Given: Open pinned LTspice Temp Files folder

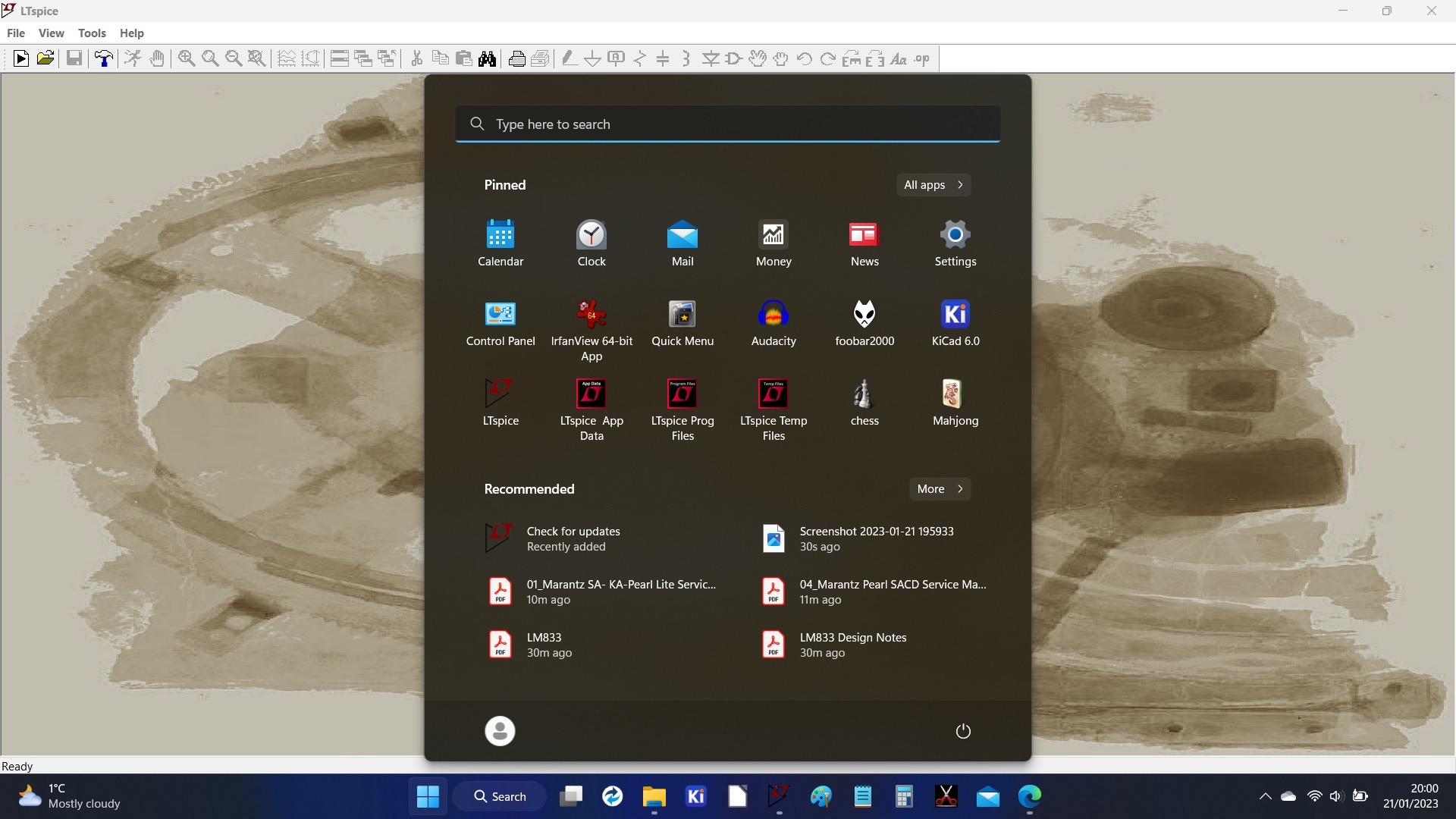Looking at the screenshot, I should 773,410.
